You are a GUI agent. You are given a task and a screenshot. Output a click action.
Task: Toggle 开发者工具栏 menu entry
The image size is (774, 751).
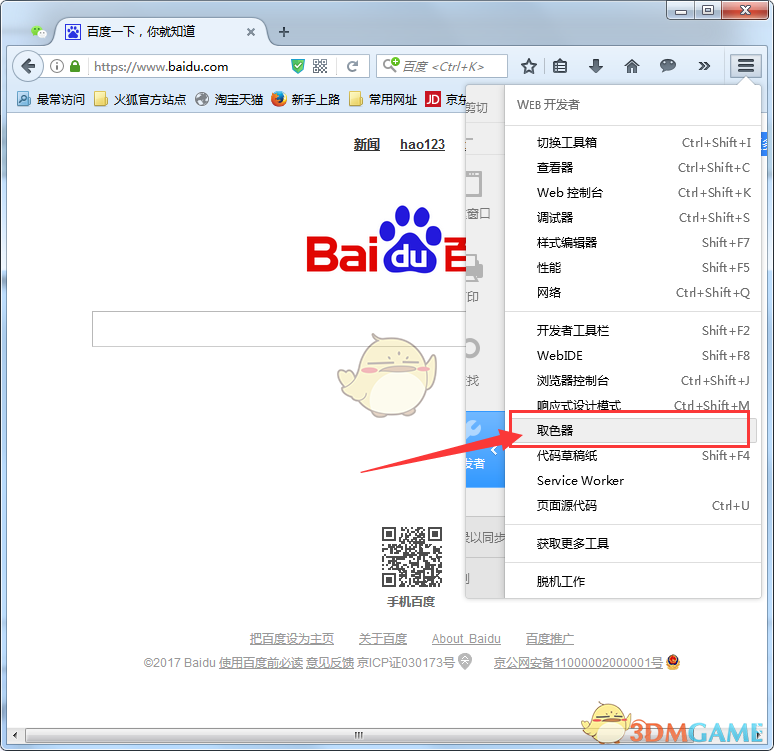(x=632, y=330)
